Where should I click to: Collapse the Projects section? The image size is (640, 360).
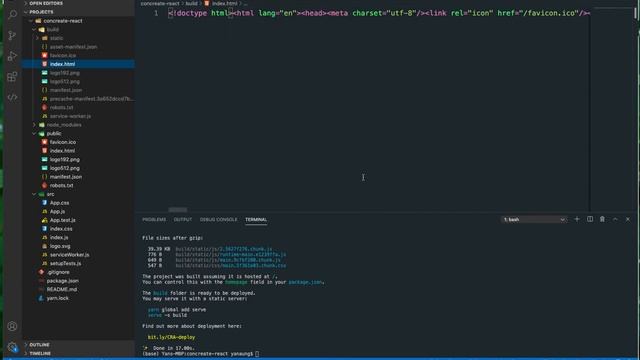(x=41, y=12)
